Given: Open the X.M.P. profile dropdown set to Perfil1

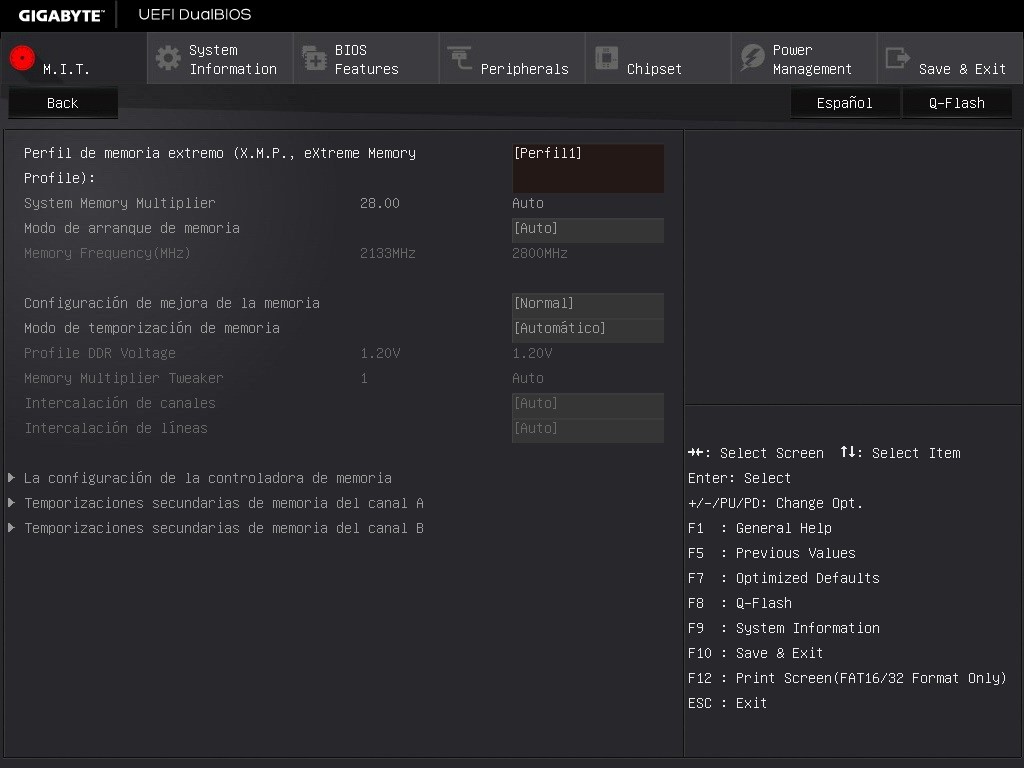Looking at the screenshot, I should coord(587,167).
